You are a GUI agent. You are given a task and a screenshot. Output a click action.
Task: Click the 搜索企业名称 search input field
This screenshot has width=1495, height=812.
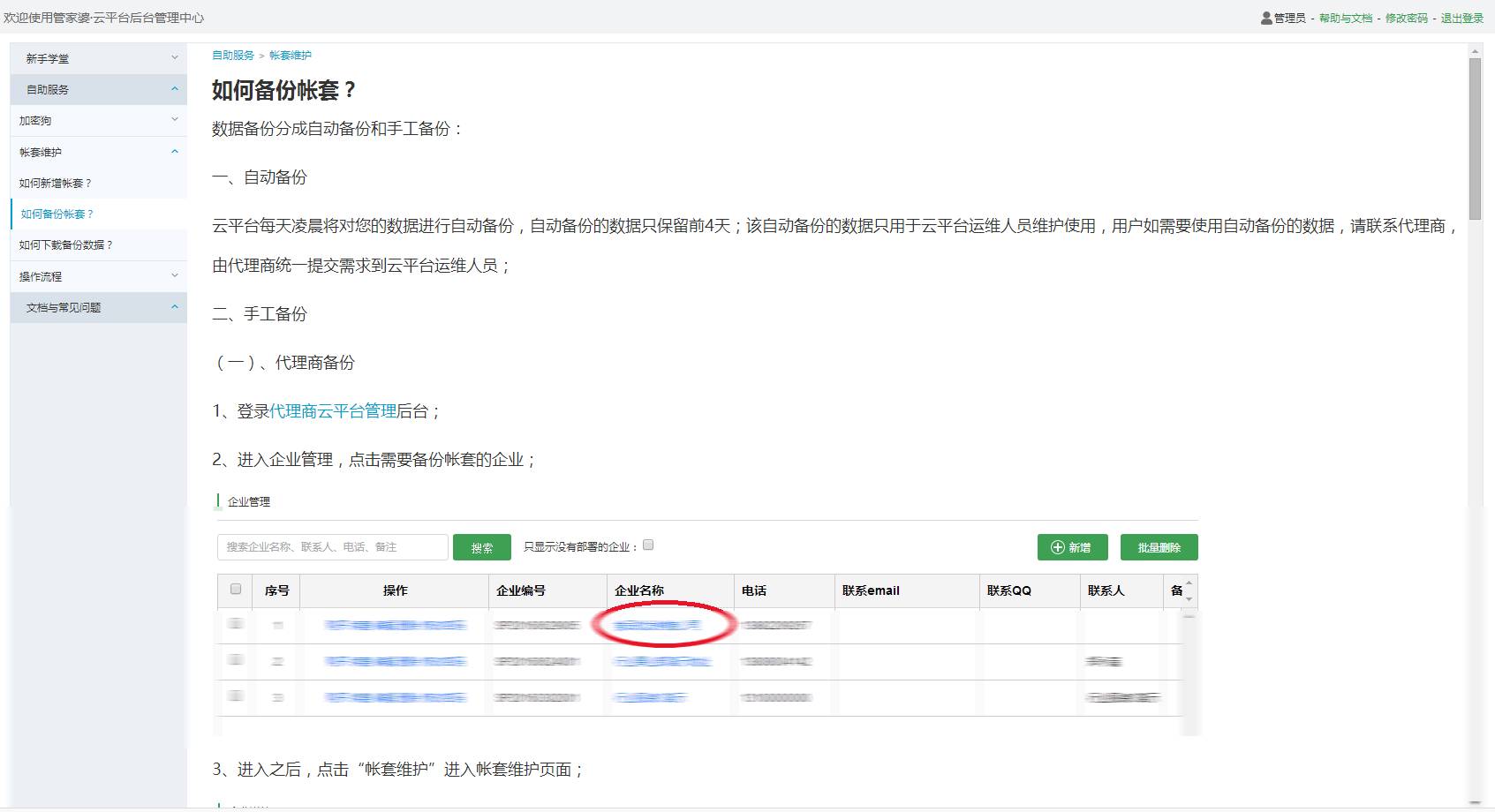click(x=333, y=547)
